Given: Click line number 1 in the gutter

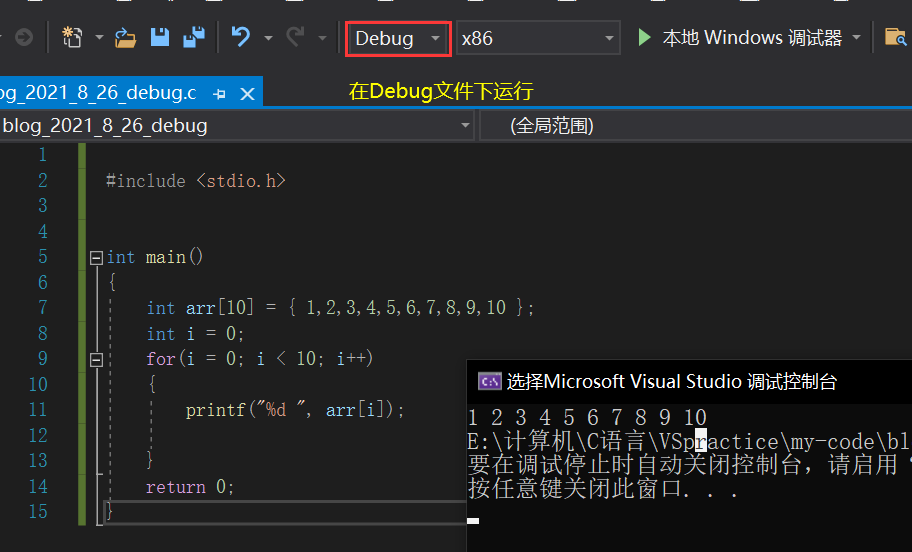Looking at the screenshot, I should coord(42,155).
